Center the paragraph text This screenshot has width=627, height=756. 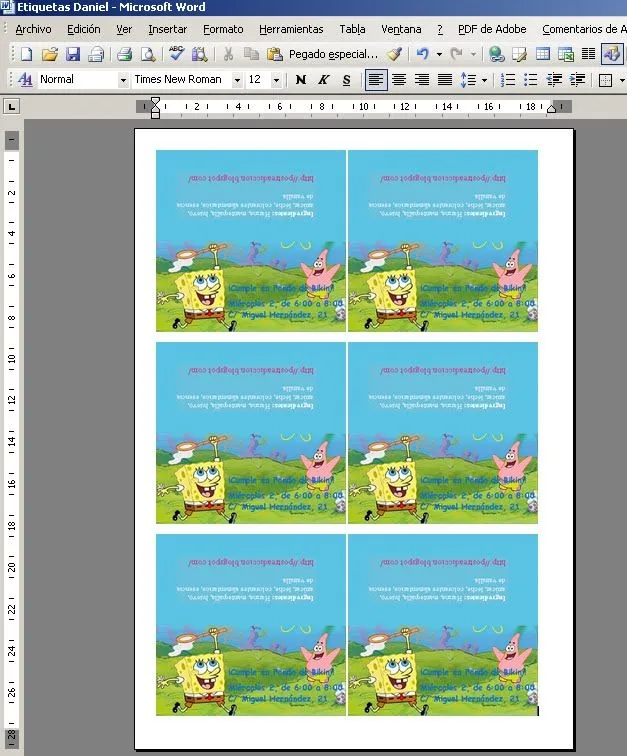pyautogui.click(x=398, y=80)
